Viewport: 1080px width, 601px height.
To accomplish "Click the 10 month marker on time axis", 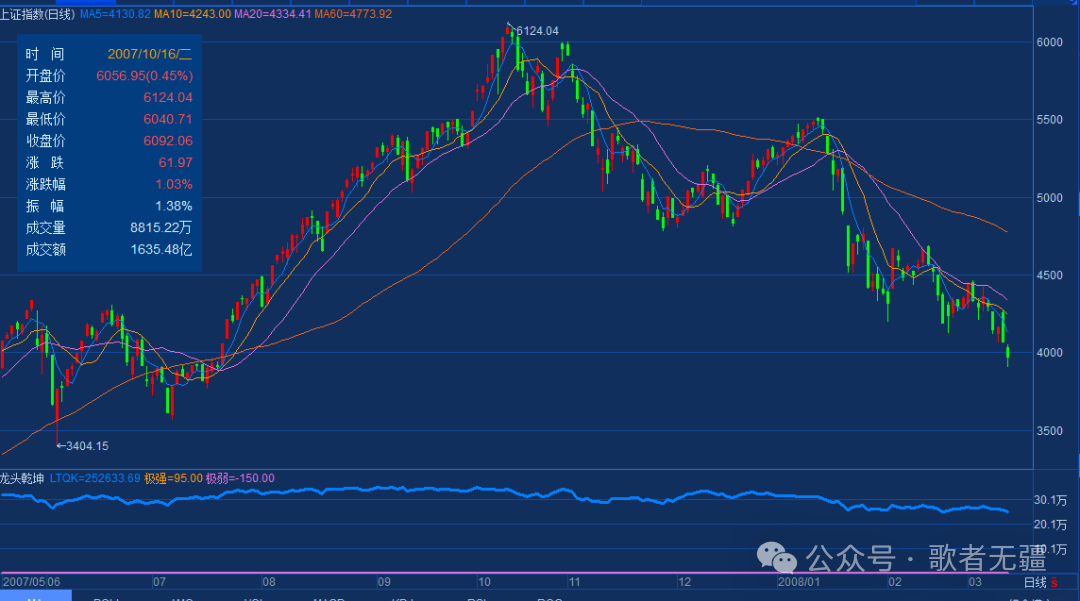I will click(484, 581).
